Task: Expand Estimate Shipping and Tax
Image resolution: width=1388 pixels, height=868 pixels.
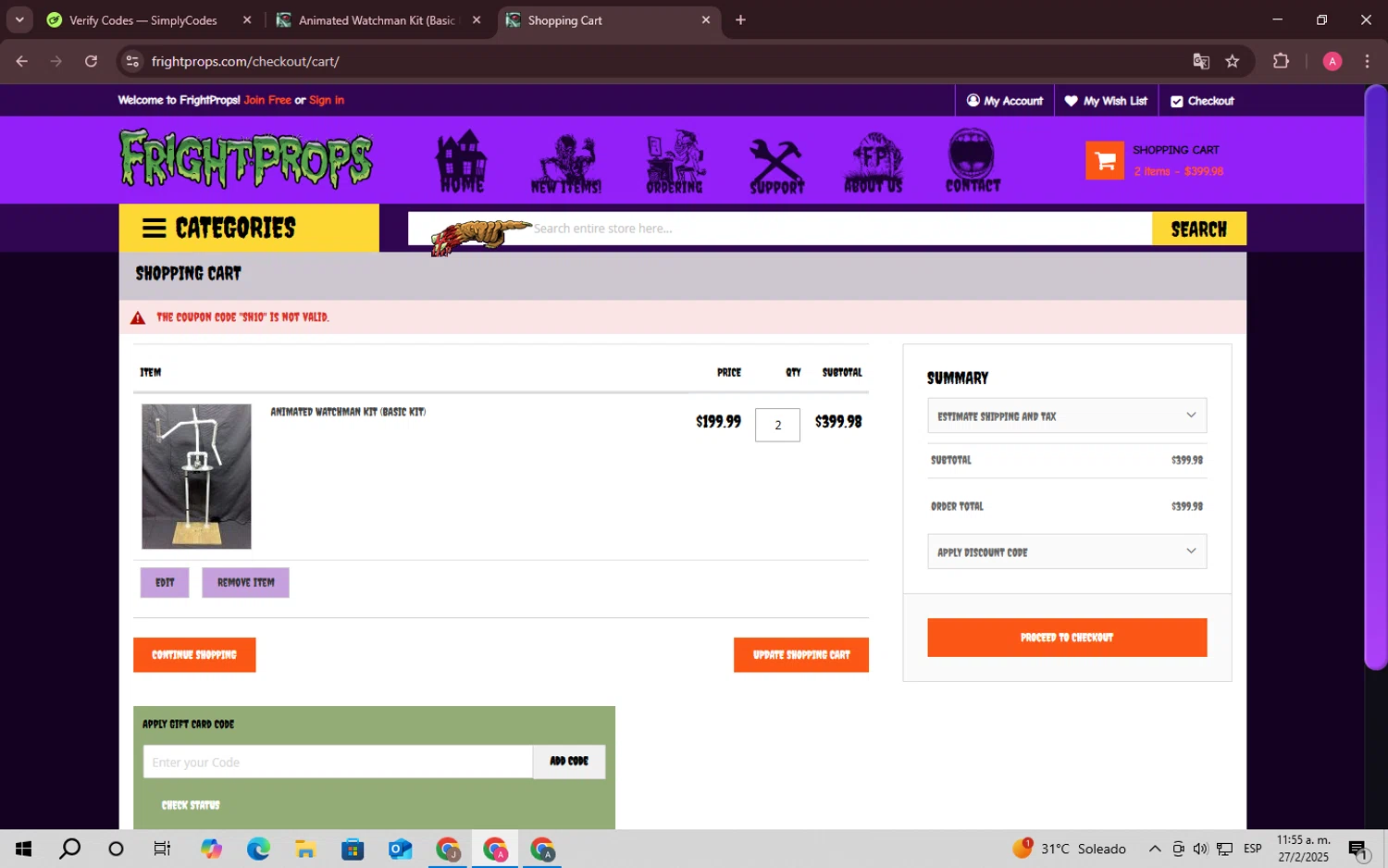Action: [x=1067, y=415]
